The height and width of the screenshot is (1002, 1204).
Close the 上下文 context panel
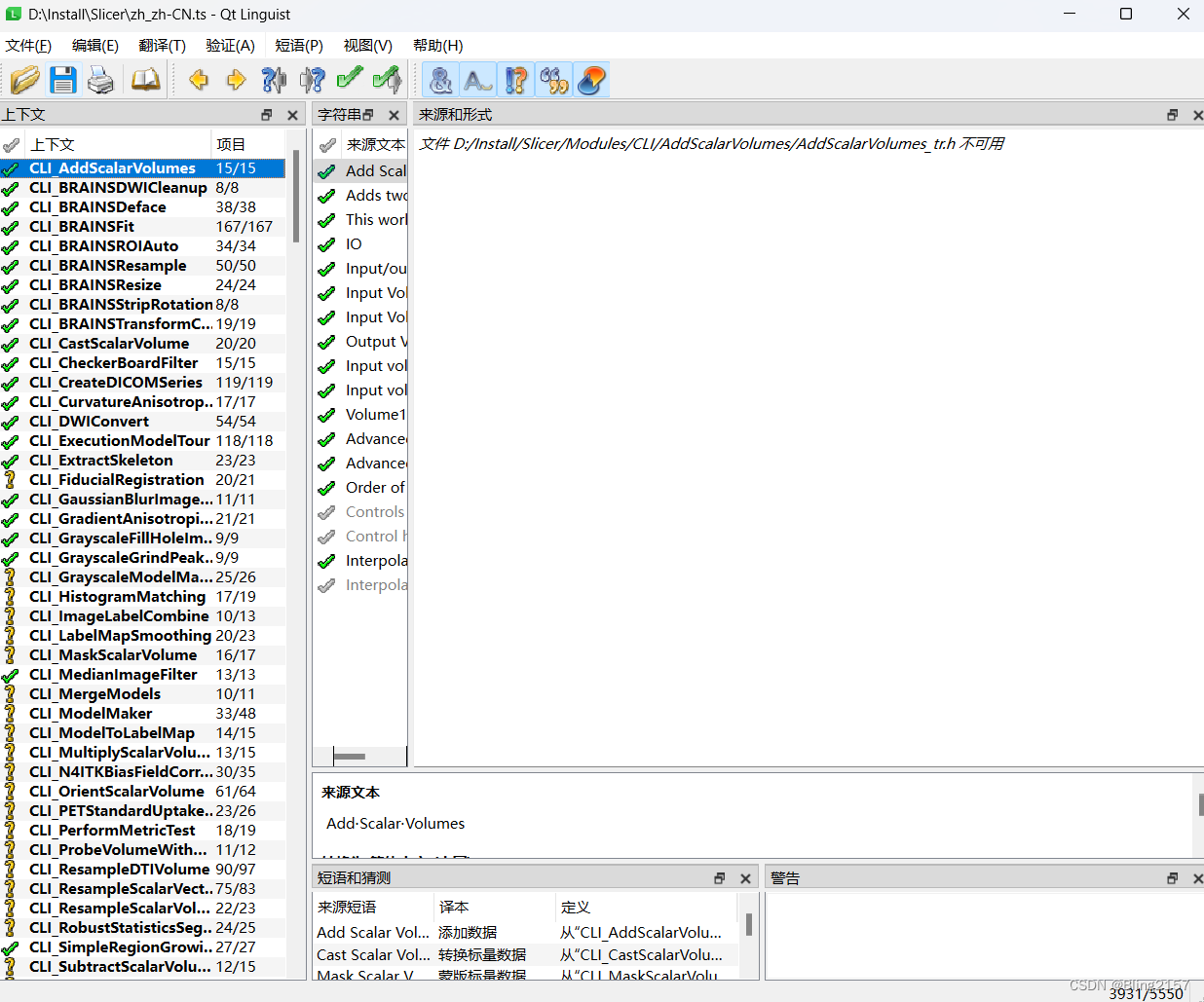[x=292, y=115]
